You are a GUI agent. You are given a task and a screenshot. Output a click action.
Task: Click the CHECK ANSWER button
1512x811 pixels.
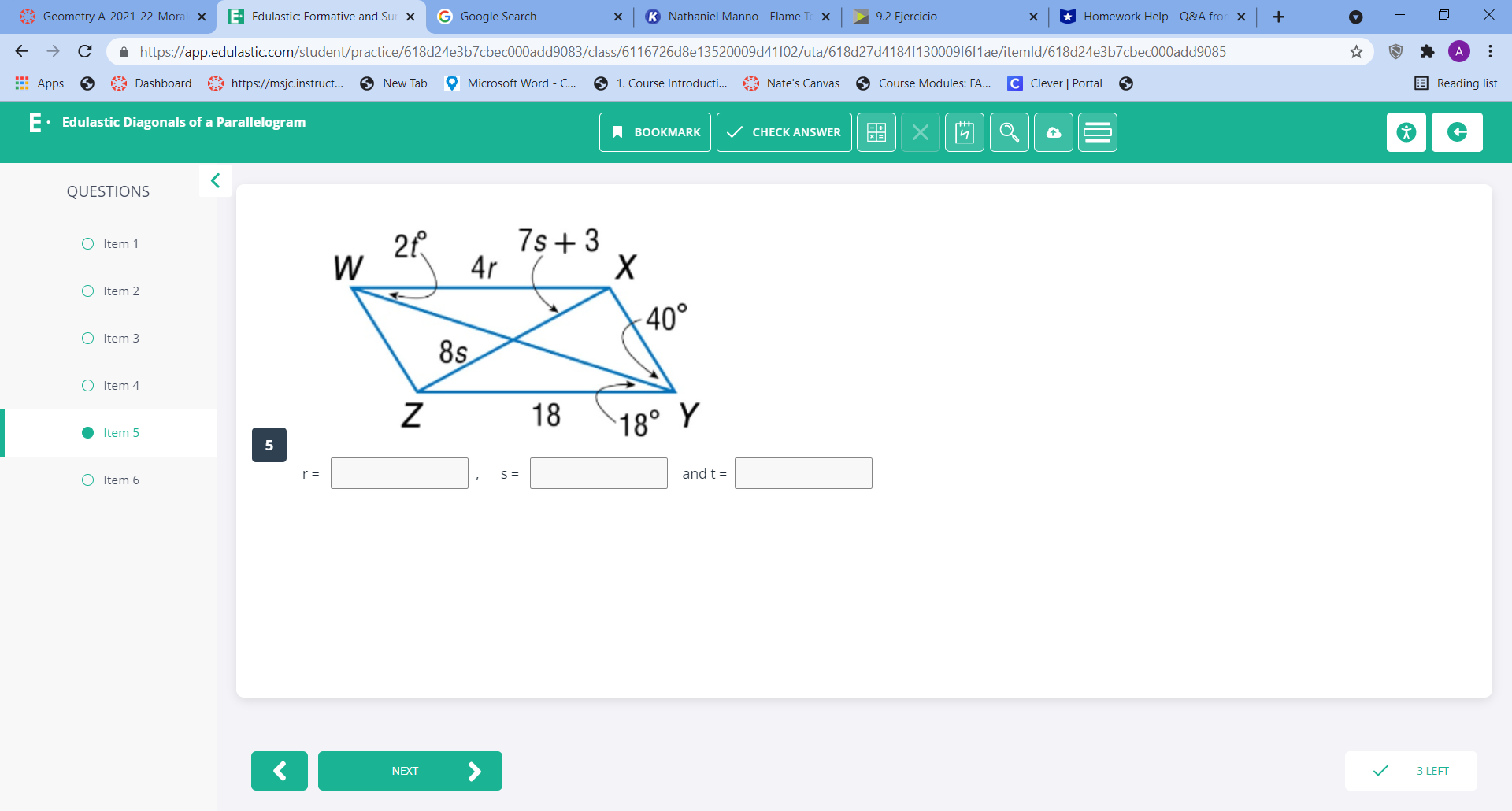pos(784,132)
